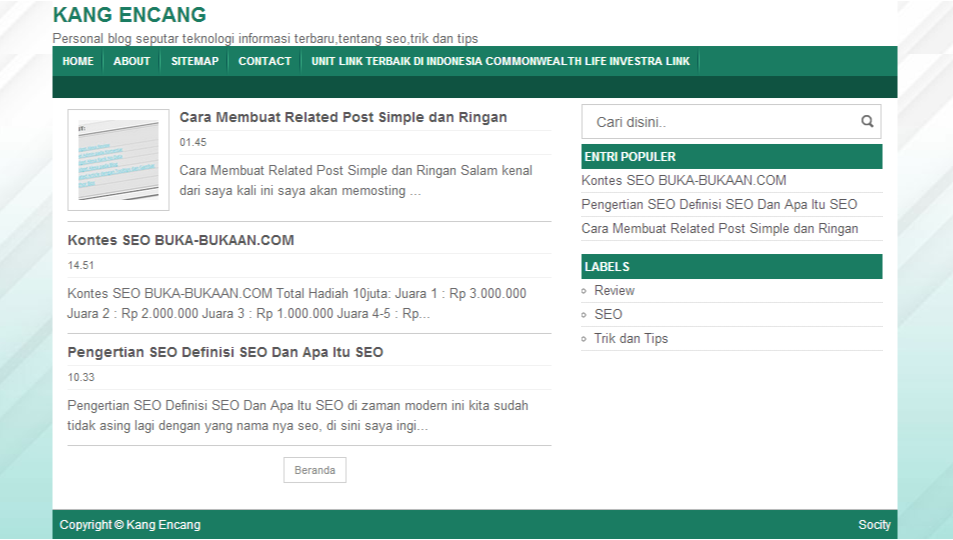
Task: Click the Pengertian SEO summary excerpt
Action: tap(298, 415)
